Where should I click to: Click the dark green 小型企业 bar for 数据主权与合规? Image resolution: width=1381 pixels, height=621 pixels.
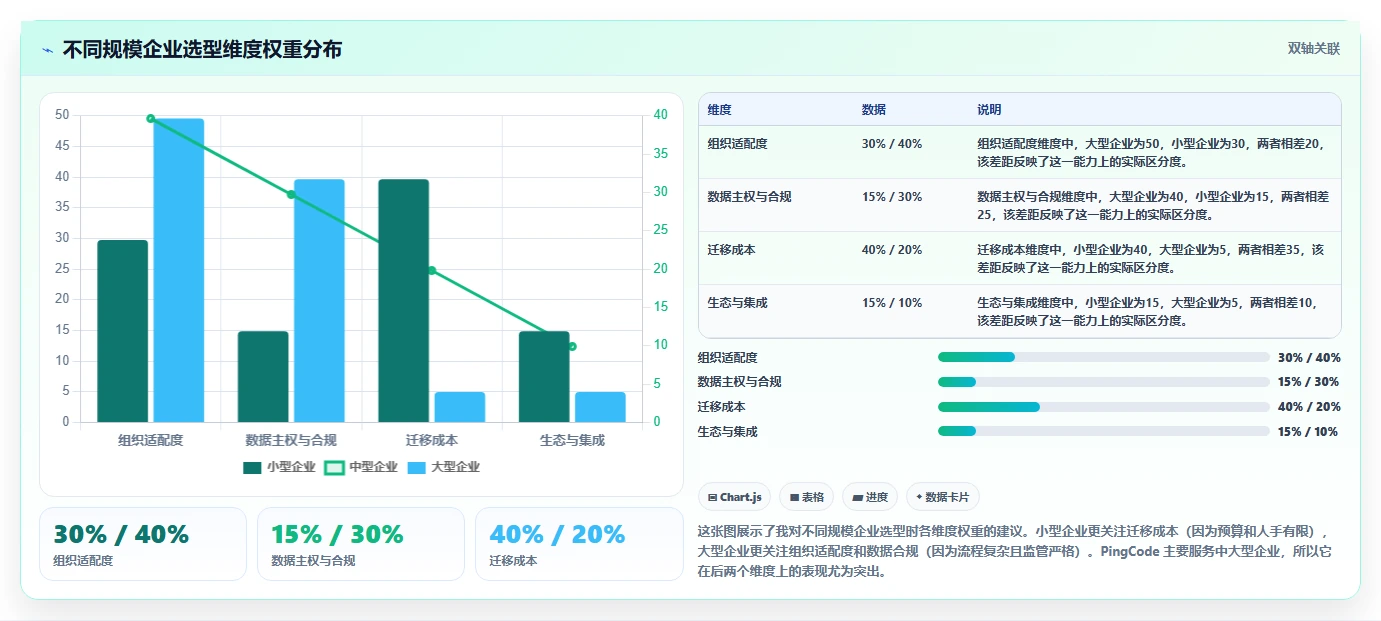coord(263,377)
